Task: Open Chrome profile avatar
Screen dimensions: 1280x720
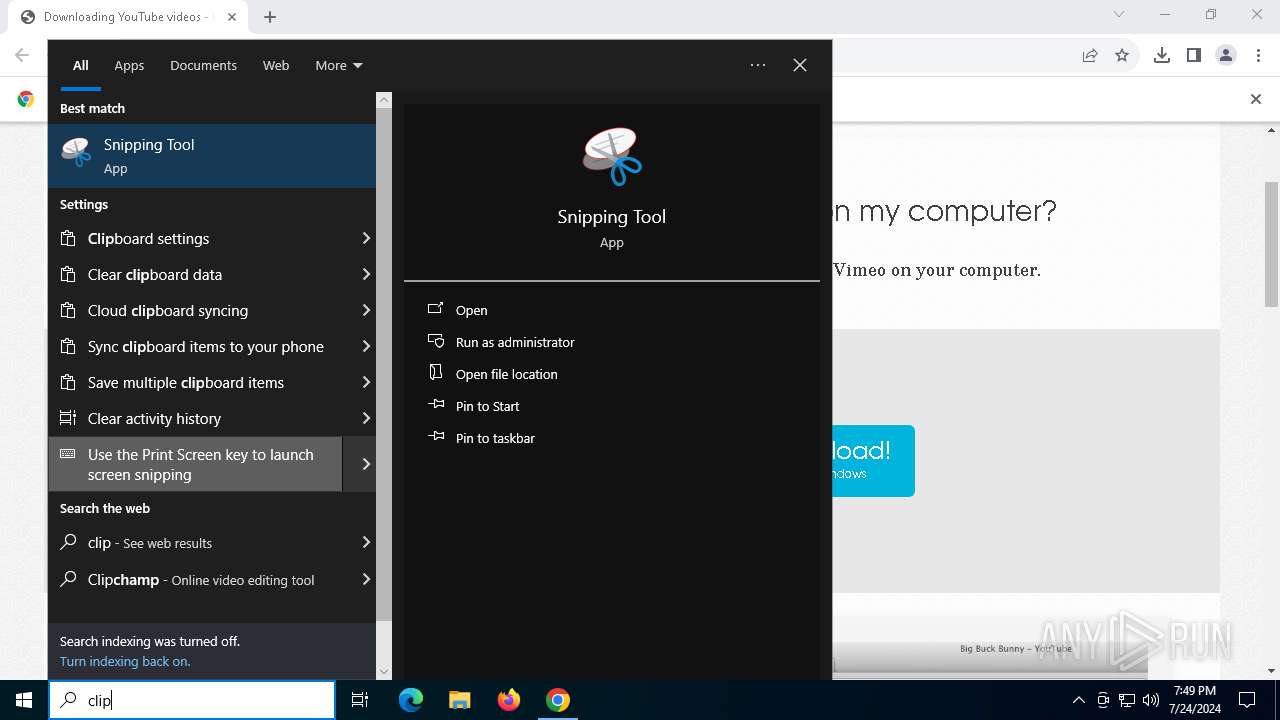Action: [1226, 56]
